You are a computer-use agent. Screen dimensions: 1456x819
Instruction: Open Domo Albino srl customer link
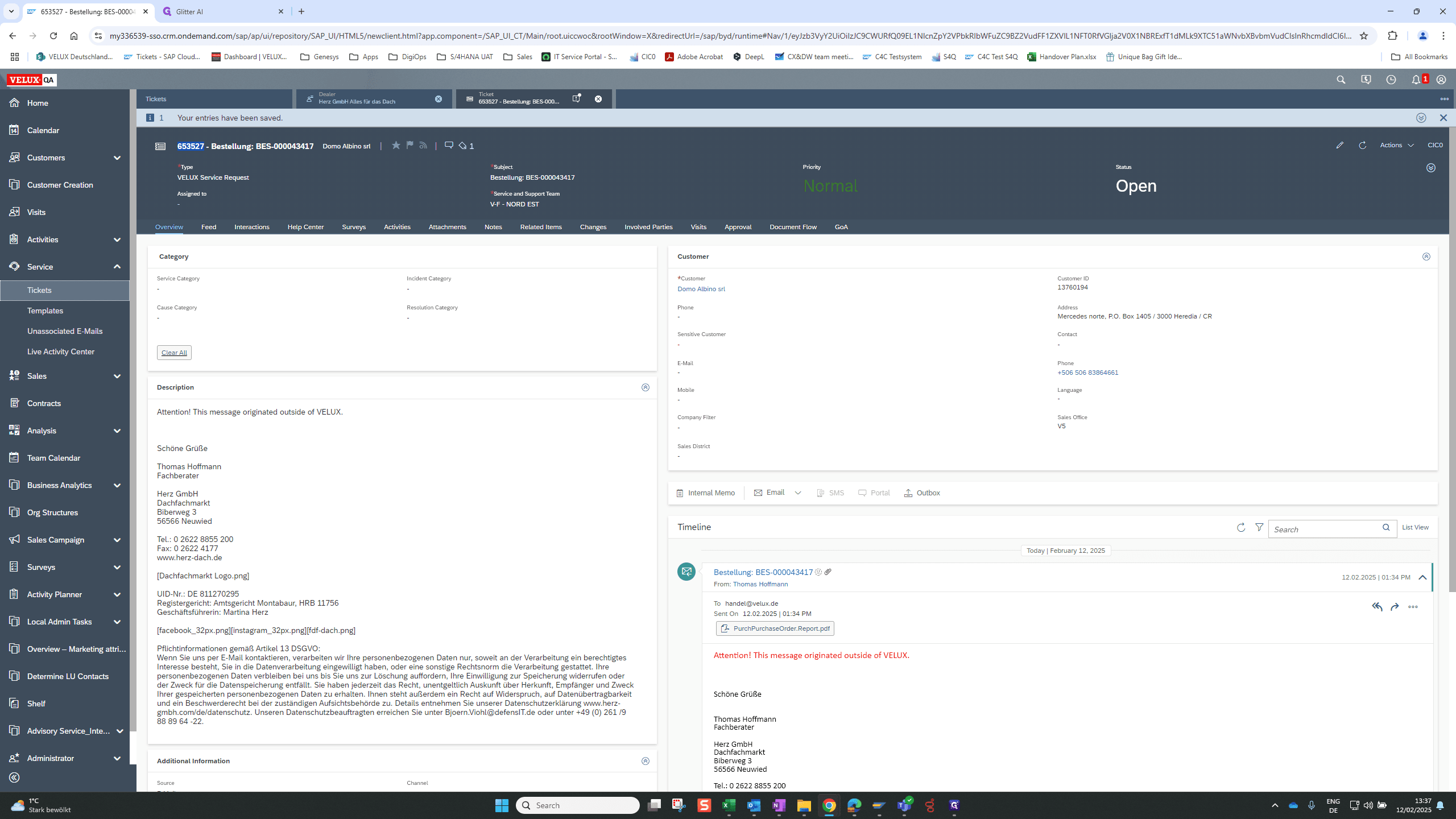(701, 289)
